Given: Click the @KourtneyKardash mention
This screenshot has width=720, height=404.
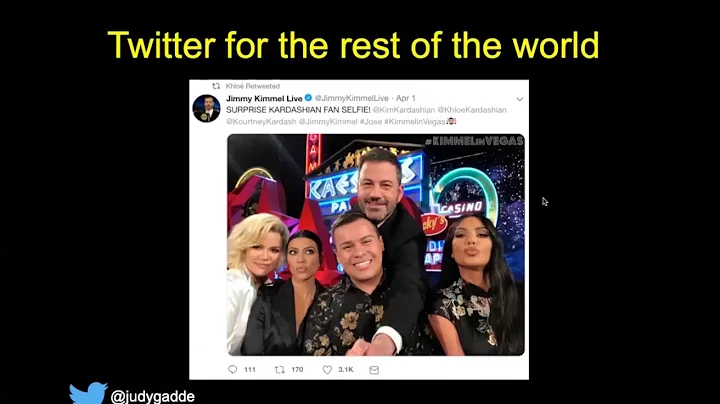Looking at the screenshot, I should [261, 122].
